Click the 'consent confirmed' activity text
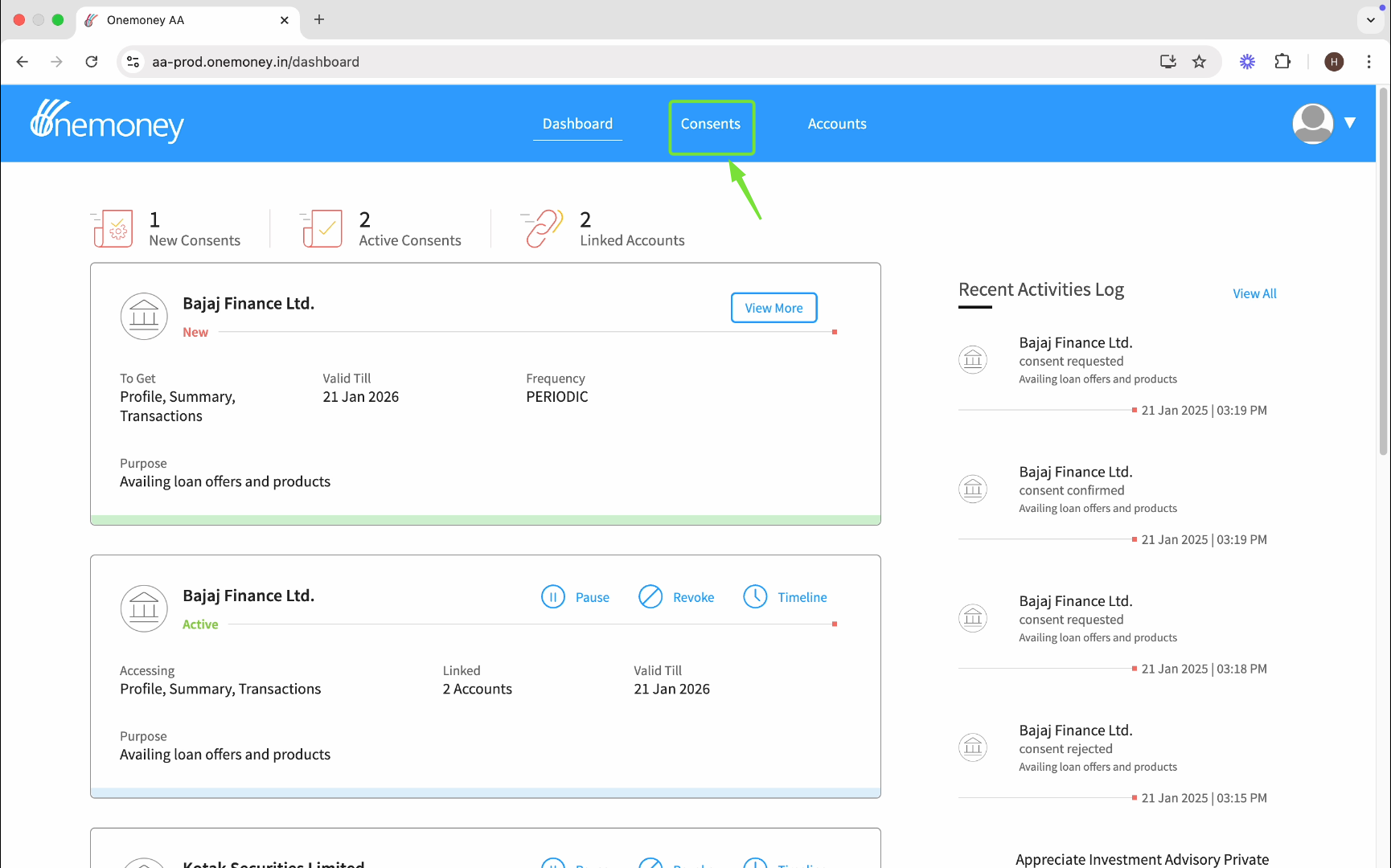Image resolution: width=1391 pixels, height=868 pixels. [x=1072, y=491]
